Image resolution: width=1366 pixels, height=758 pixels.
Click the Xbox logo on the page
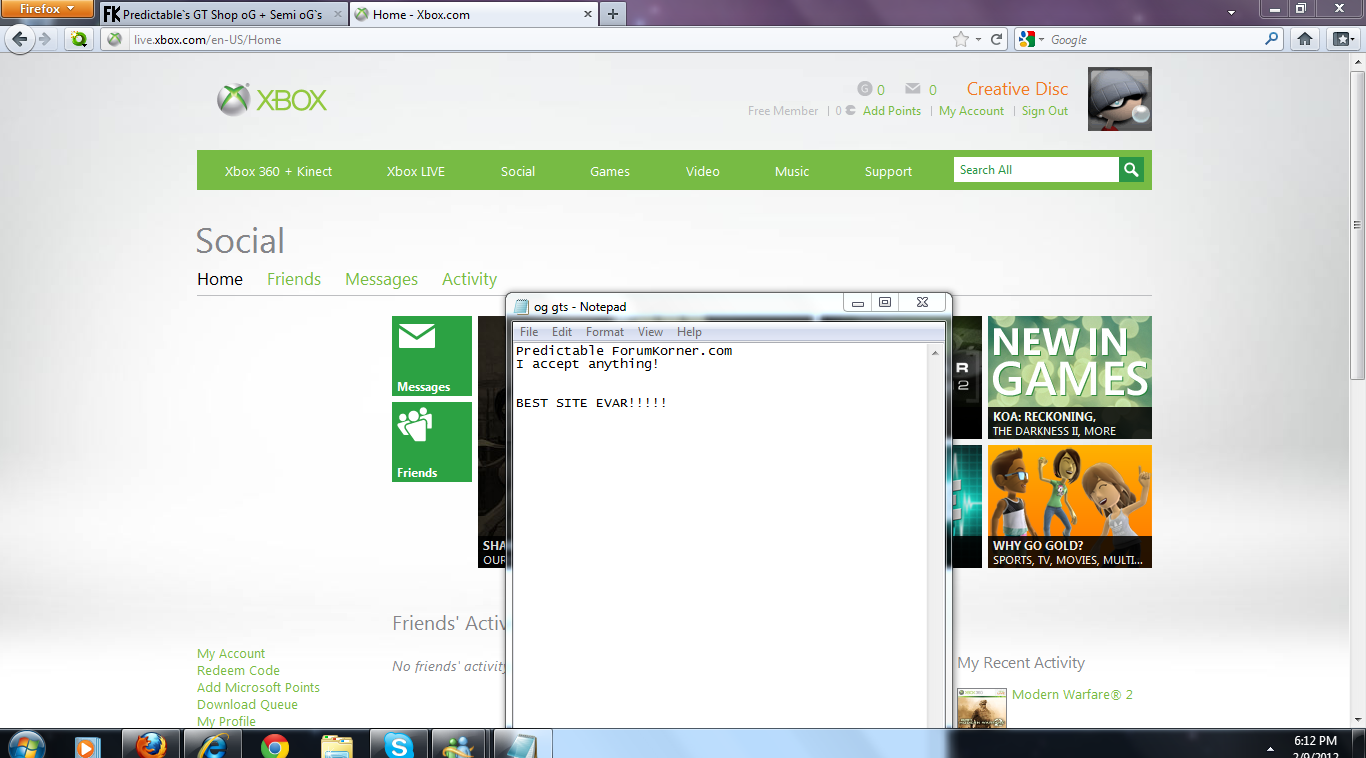tap(272, 99)
